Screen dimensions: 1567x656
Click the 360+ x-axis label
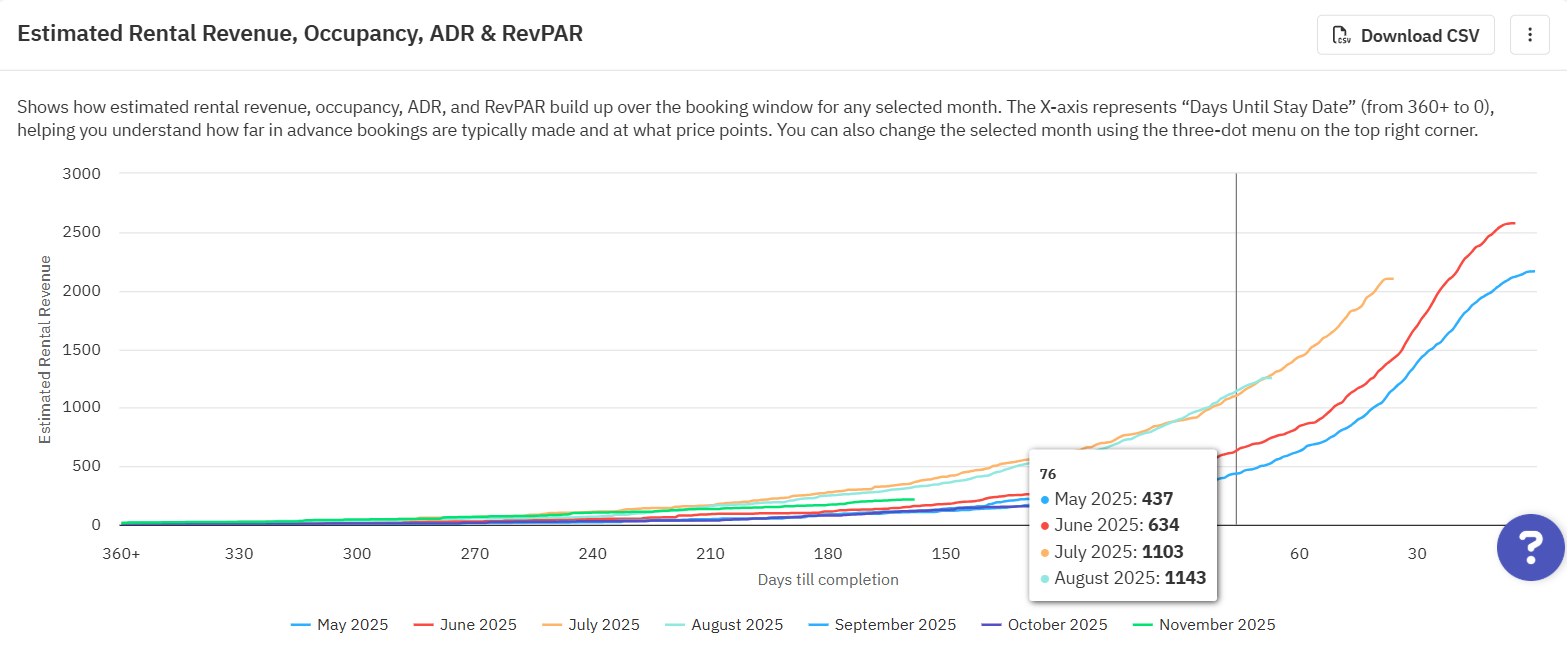pyautogui.click(x=121, y=554)
